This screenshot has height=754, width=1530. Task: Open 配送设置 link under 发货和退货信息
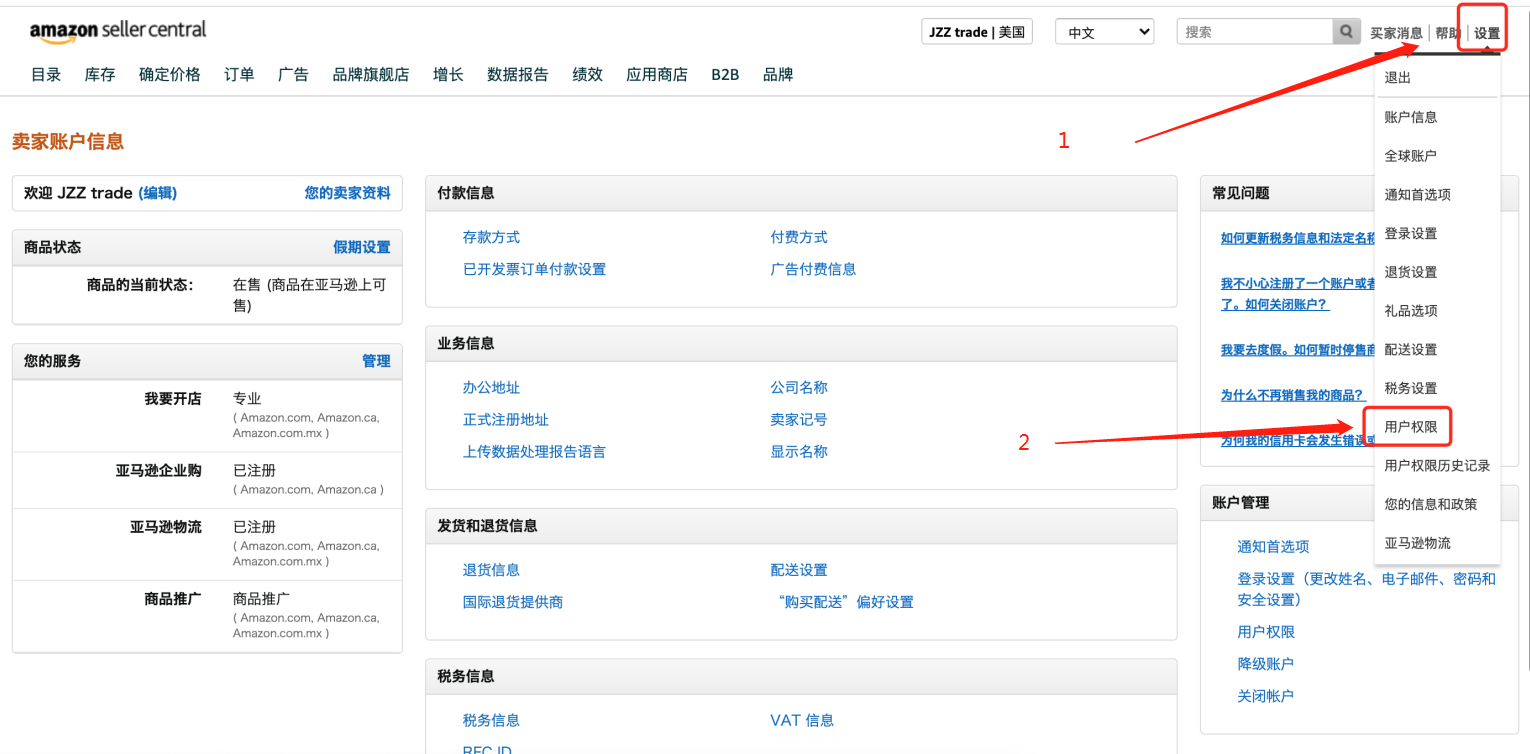point(799,570)
